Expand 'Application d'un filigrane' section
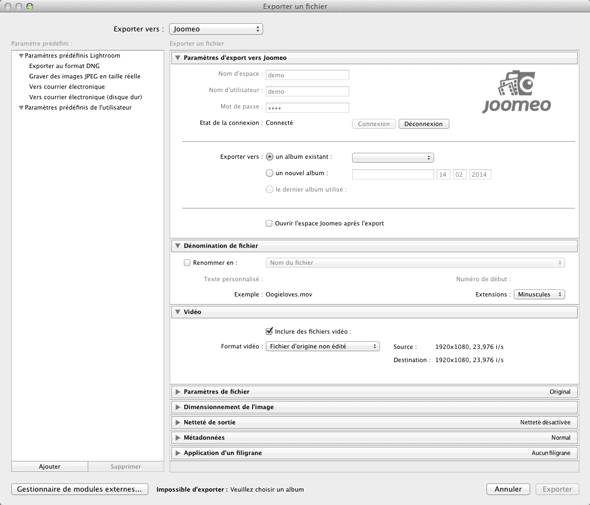590x505 pixels. [x=178, y=453]
